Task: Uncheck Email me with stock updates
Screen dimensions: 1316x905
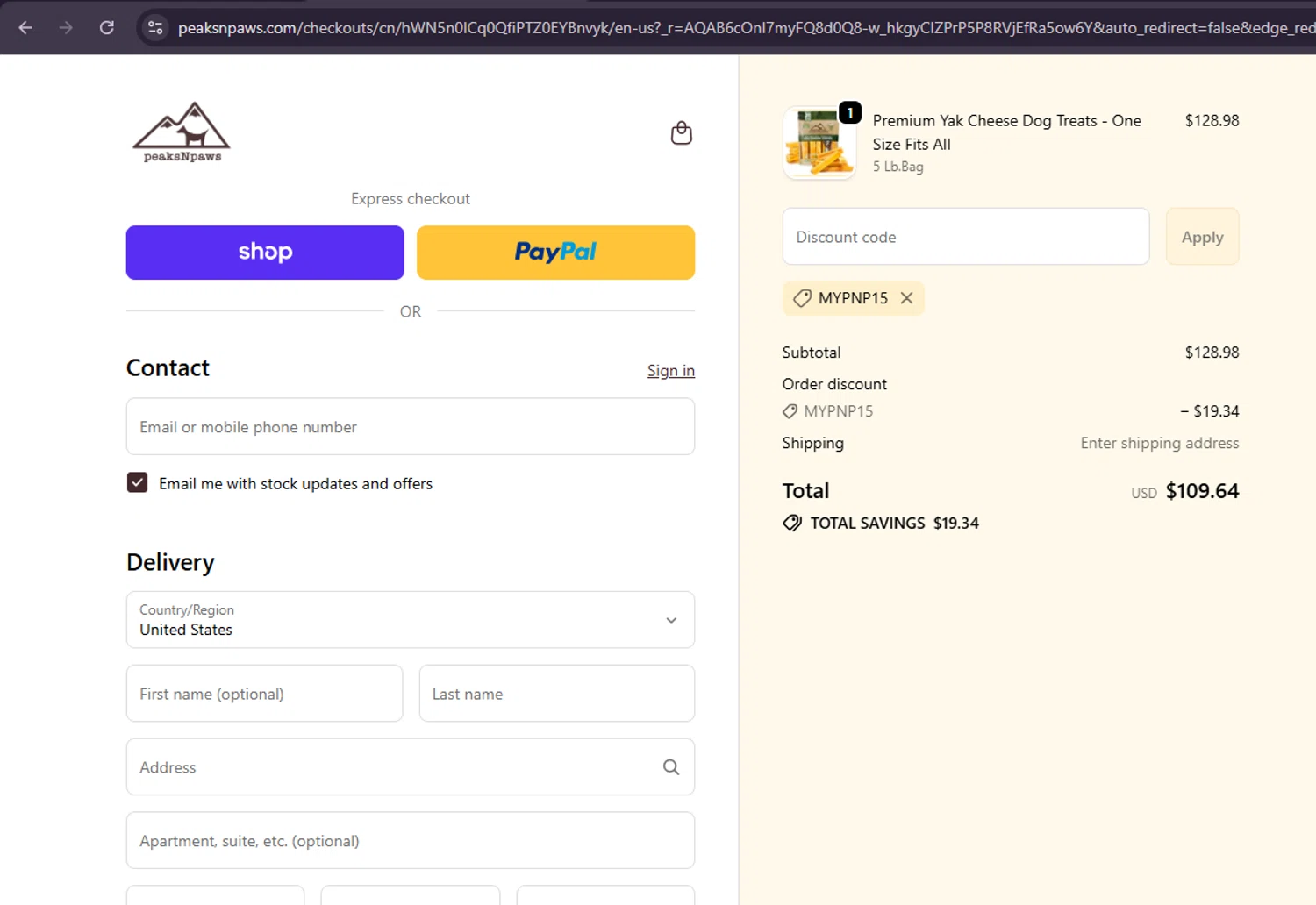Action: click(138, 482)
